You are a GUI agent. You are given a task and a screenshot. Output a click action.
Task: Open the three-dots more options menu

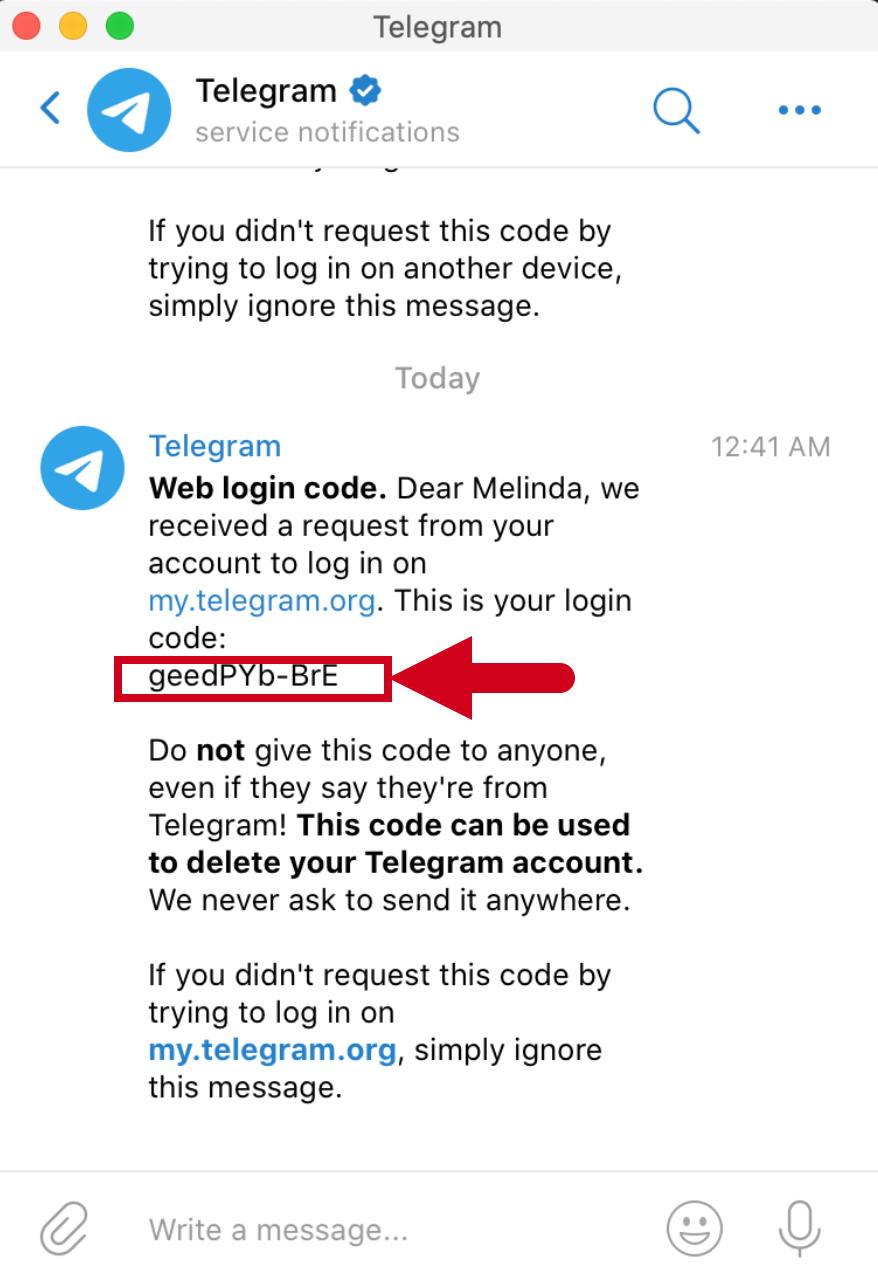[x=799, y=110]
